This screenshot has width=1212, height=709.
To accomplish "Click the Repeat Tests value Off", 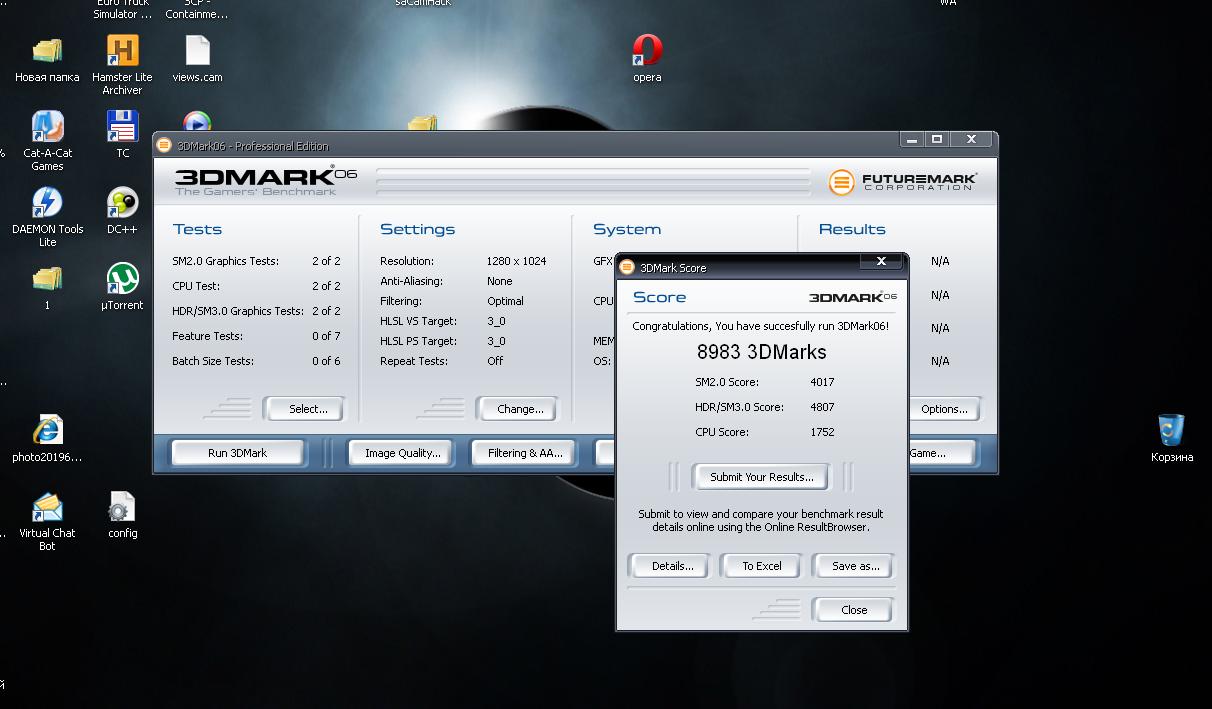I will coord(495,361).
